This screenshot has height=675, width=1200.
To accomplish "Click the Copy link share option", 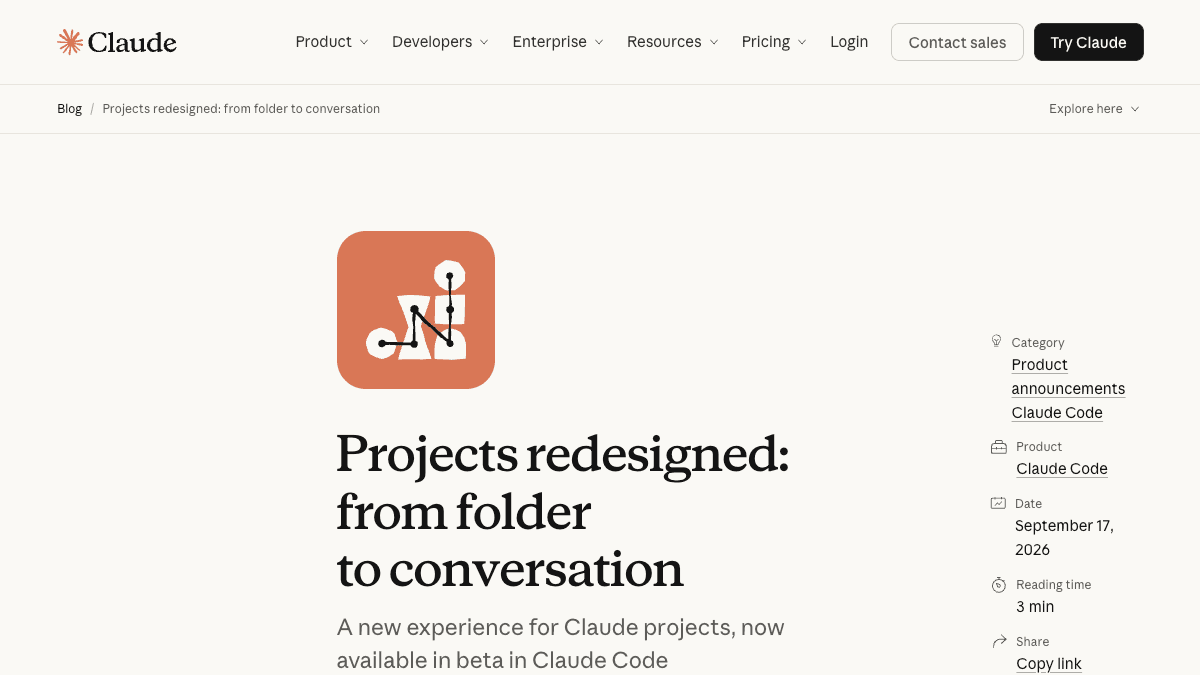I will pyautogui.click(x=1049, y=664).
